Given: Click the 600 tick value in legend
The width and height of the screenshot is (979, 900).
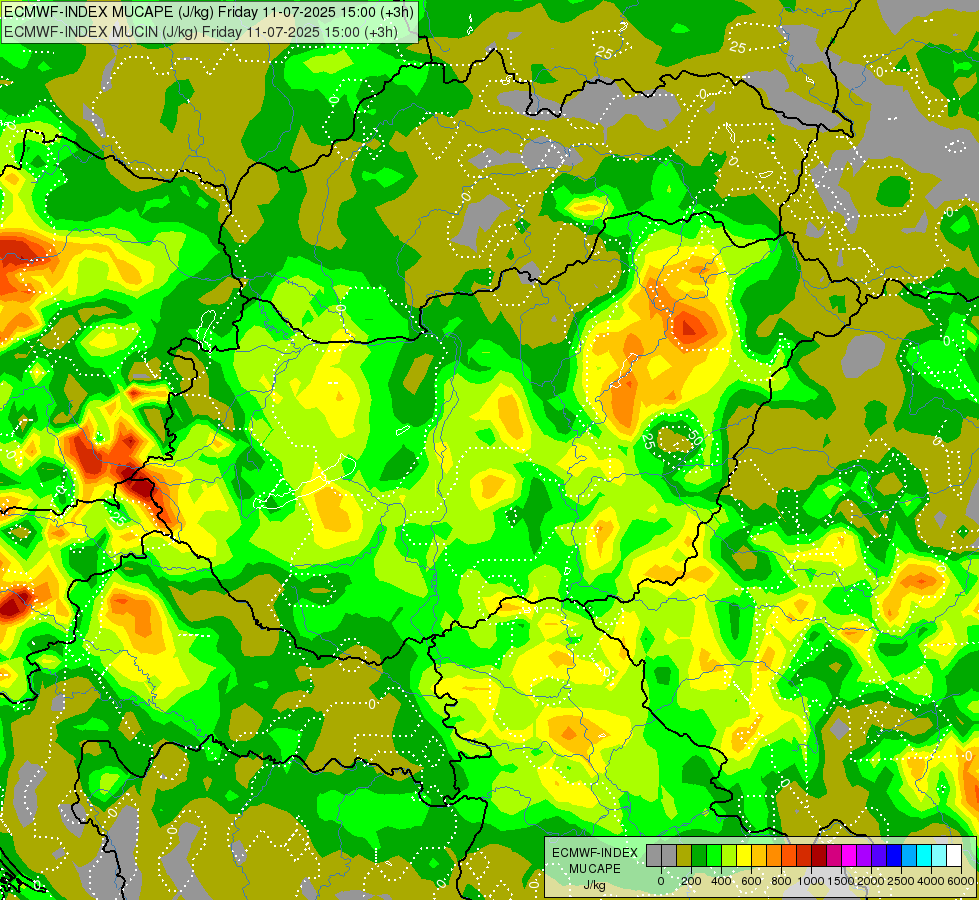Looking at the screenshot, I should pos(751,881).
